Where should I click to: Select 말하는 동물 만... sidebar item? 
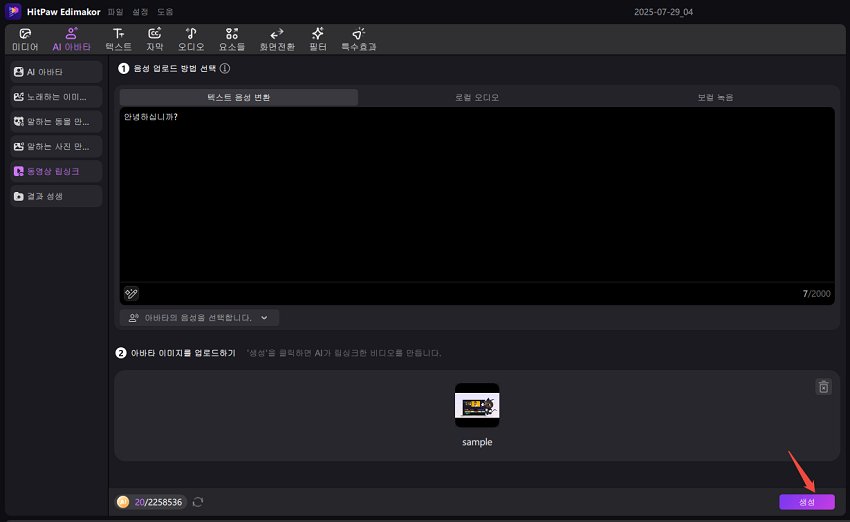pyautogui.click(x=56, y=121)
